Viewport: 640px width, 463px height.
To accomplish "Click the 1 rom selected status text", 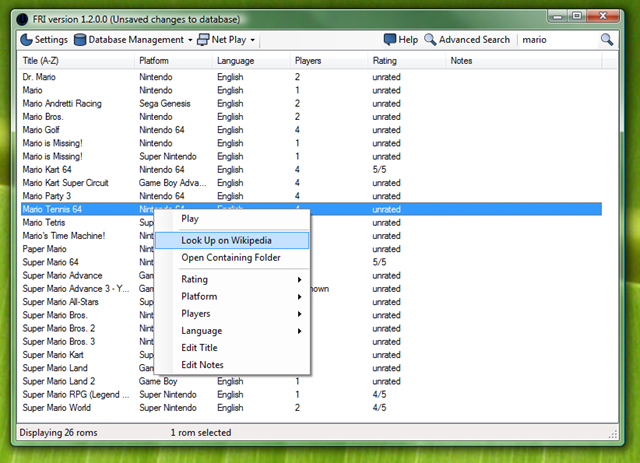I will coord(201,432).
